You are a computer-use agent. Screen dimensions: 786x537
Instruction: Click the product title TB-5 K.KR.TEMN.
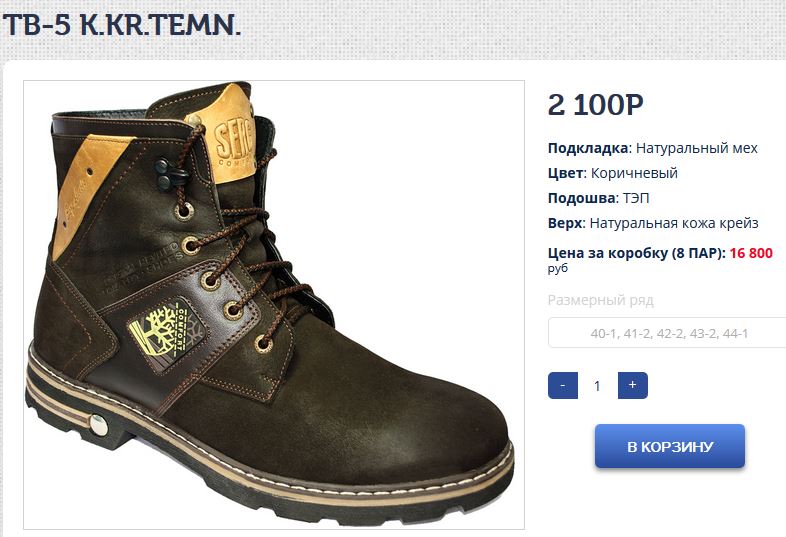[x=122, y=24]
